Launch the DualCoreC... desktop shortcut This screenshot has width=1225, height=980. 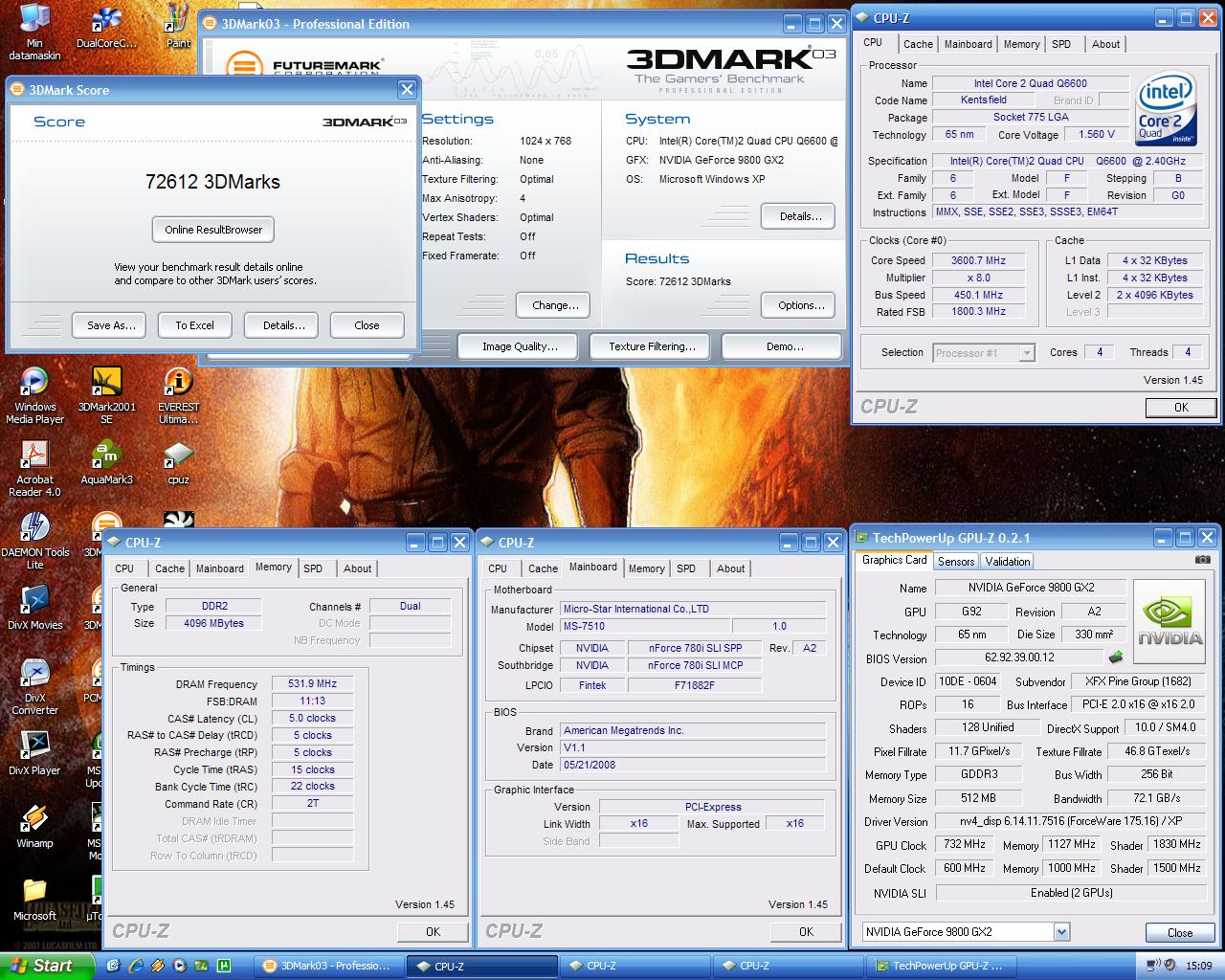tap(106, 28)
